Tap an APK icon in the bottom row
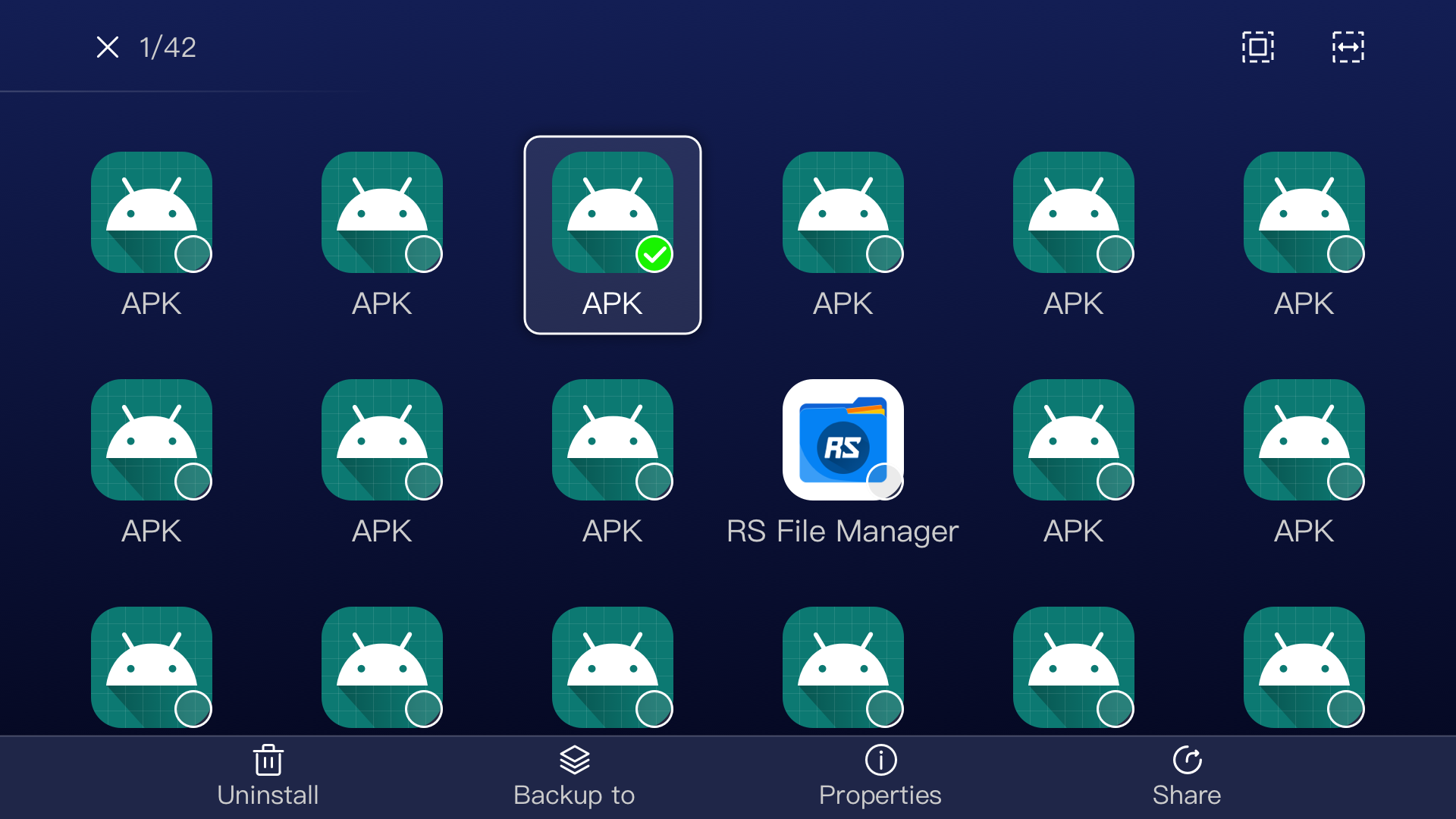This screenshot has width=1456, height=819. (x=151, y=667)
